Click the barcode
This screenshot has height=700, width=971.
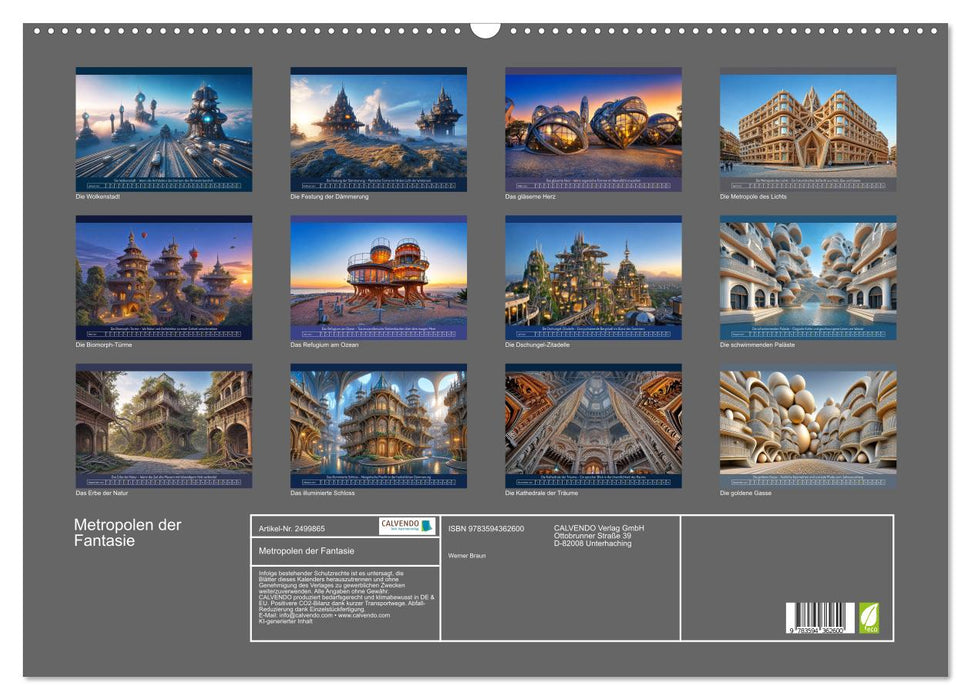821,618
